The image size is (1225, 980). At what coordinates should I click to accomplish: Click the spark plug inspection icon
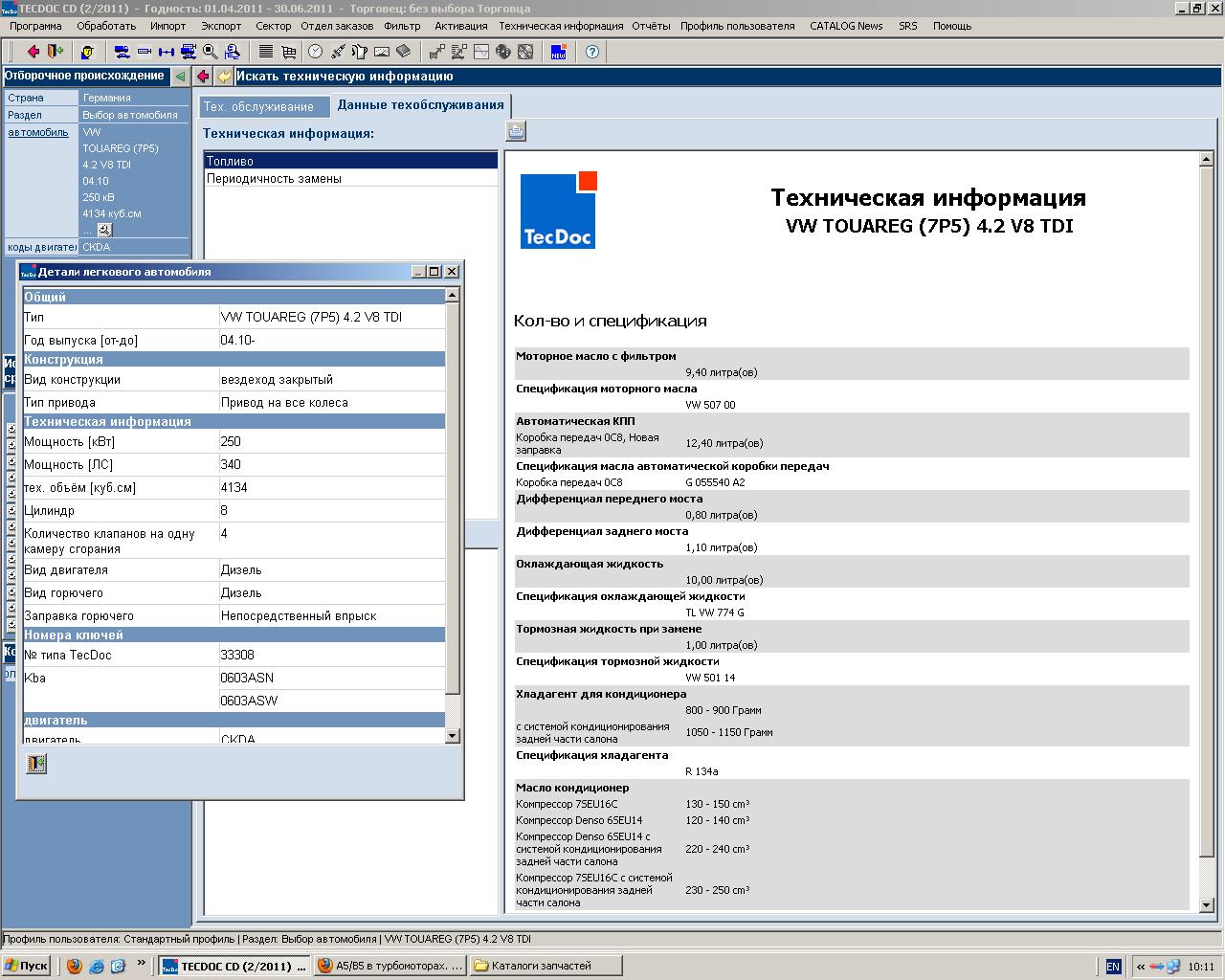coord(338,52)
